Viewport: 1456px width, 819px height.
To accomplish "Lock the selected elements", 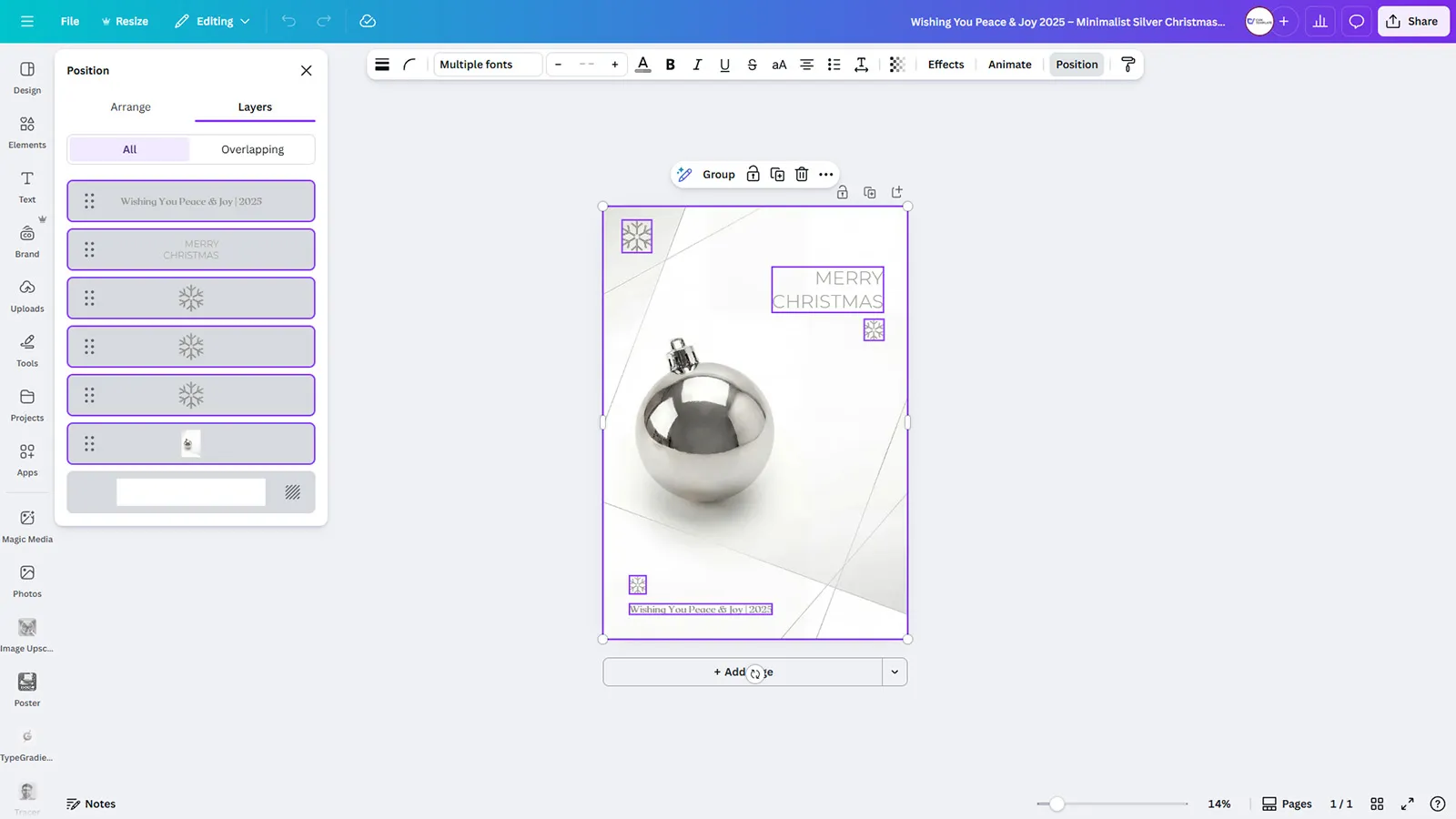I will (753, 175).
